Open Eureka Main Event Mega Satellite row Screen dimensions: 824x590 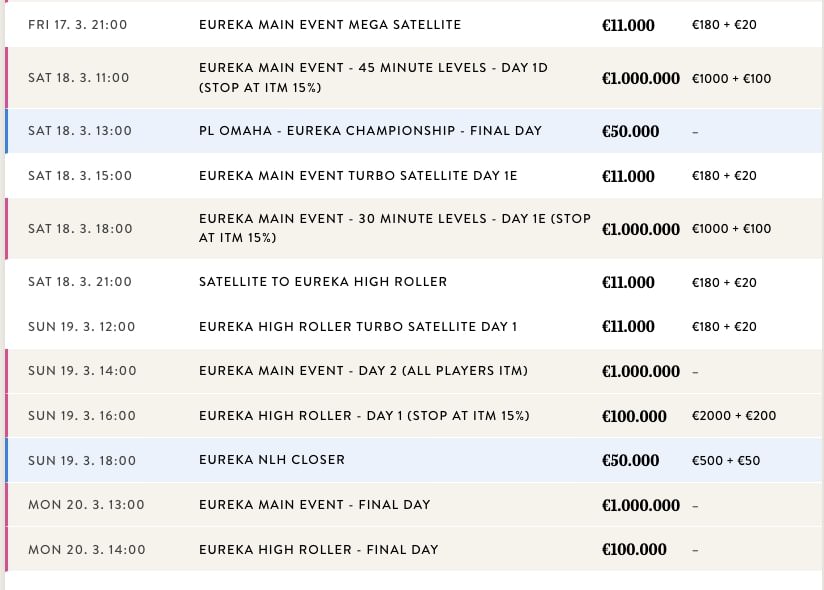[414, 25]
